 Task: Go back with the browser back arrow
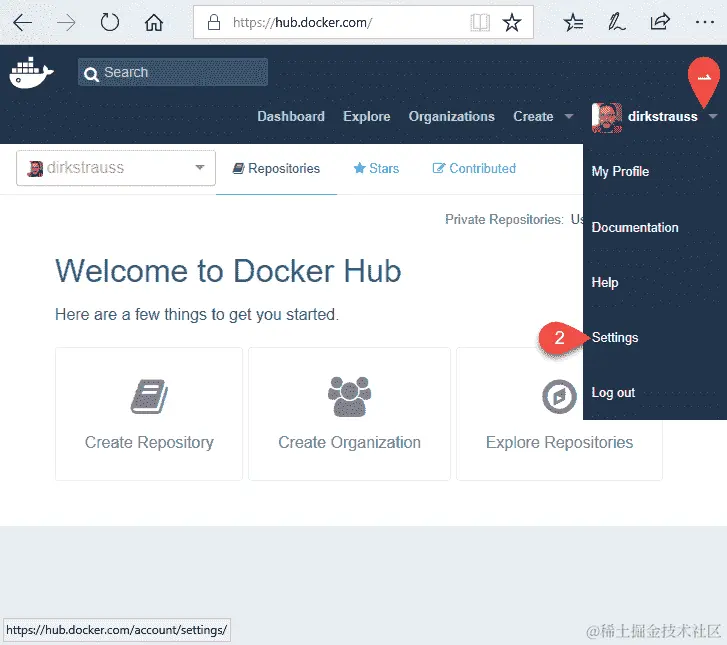click(22, 22)
